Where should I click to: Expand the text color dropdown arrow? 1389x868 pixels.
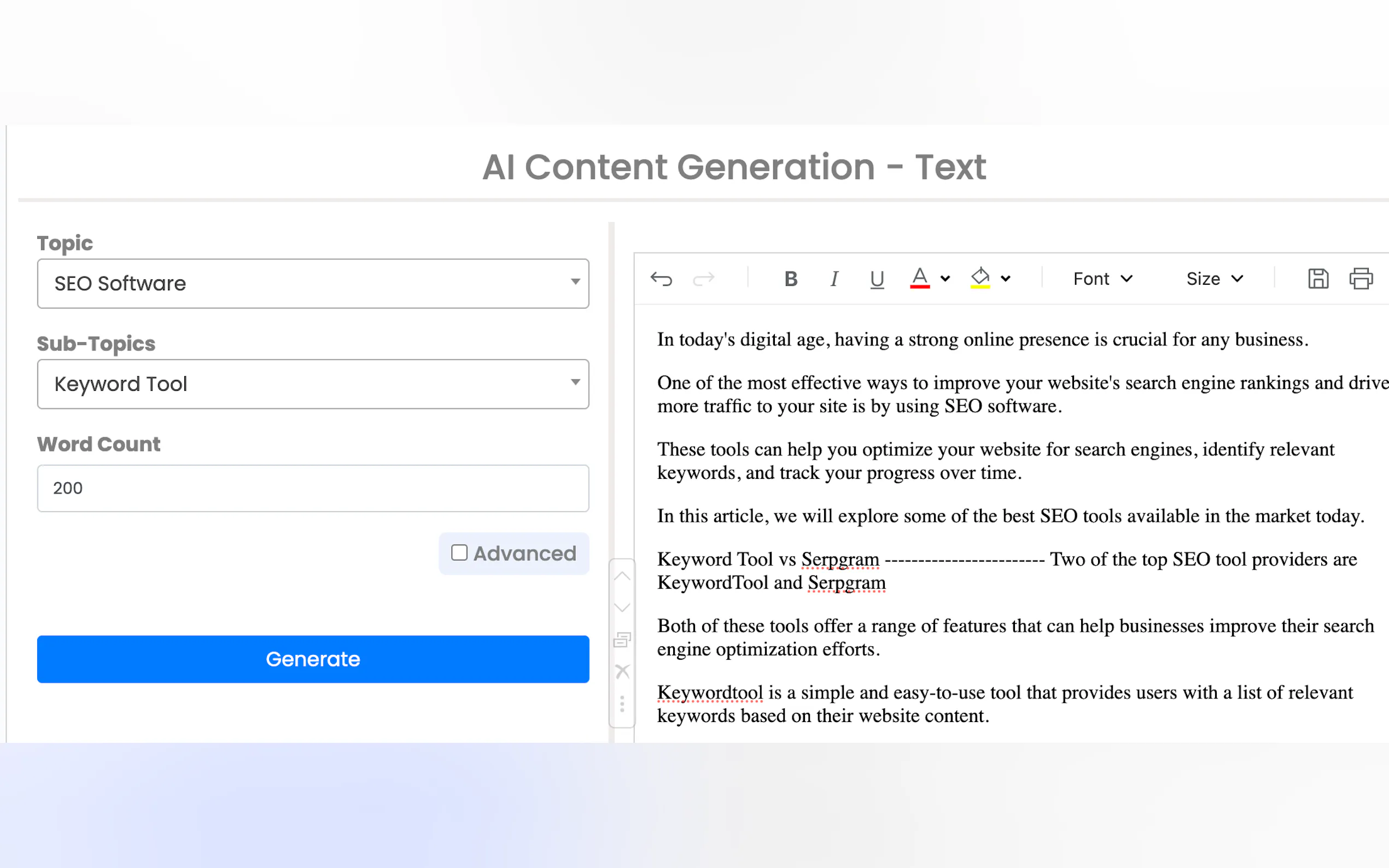click(x=945, y=279)
